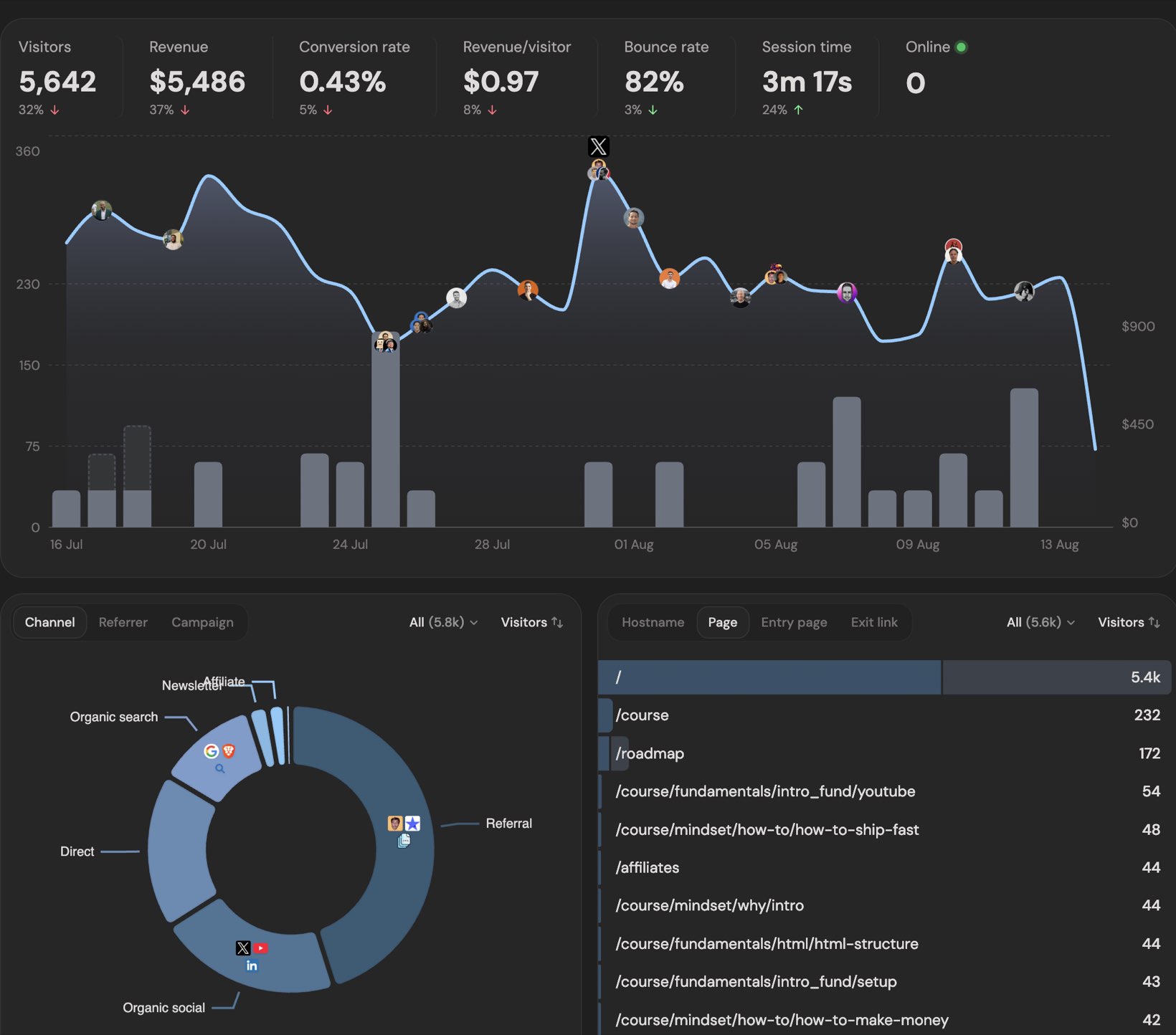Click the /course/mindset/how-to/how-to-make-money row
The width and height of the screenshot is (1176, 1035).
884,1019
